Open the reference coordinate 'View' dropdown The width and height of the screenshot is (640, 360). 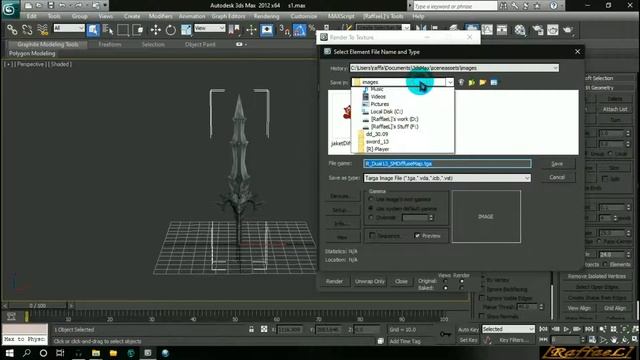click(x=209, y=28)
